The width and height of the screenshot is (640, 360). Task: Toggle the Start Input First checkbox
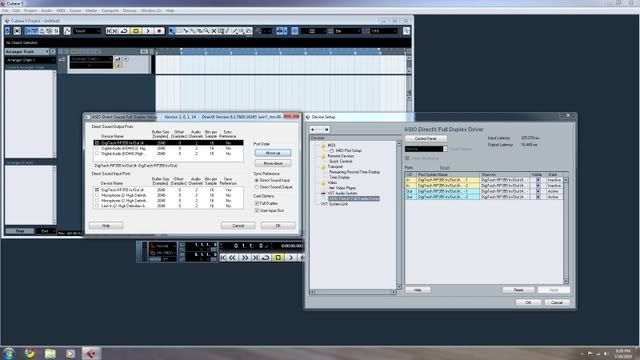(257, 210)
